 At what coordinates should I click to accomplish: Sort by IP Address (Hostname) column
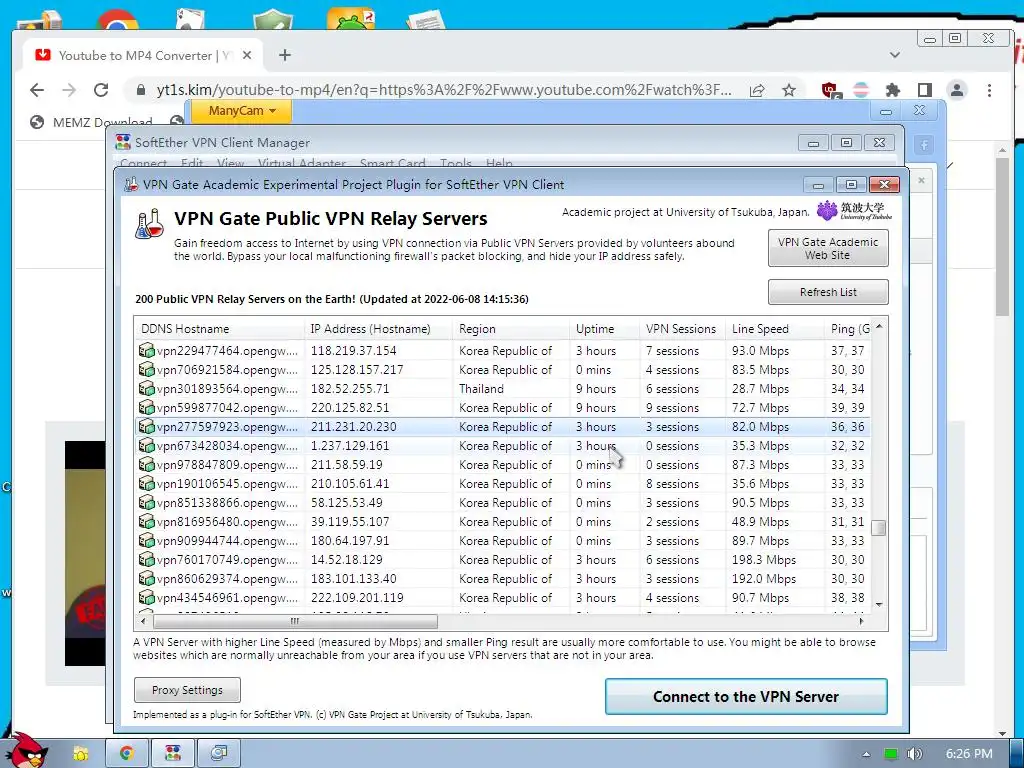pyautogui.click(x=379, y=329)
